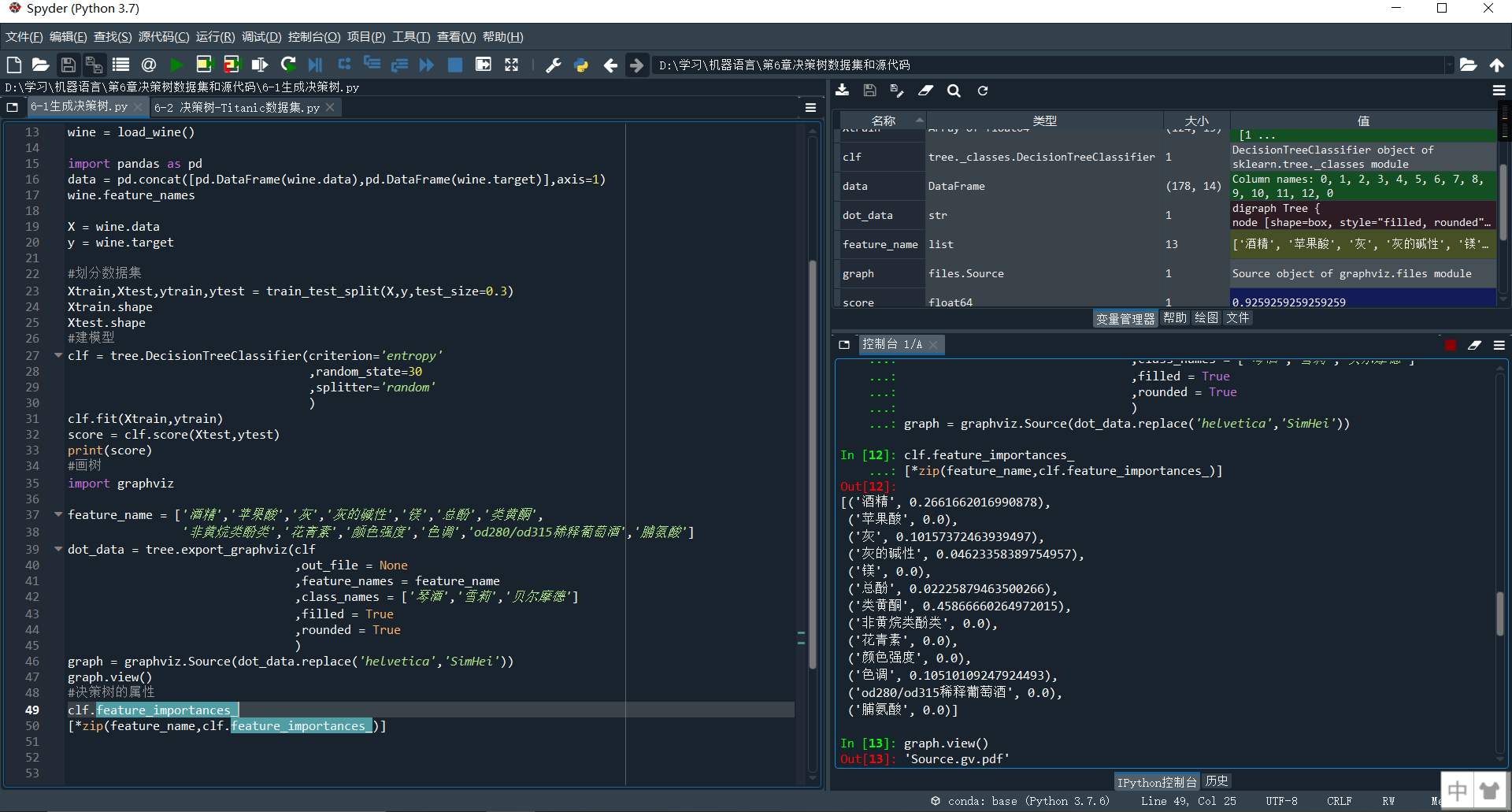This screenshot has width=1512, height=812.
Task: Click the new file icon
Action: click(13, 65)
